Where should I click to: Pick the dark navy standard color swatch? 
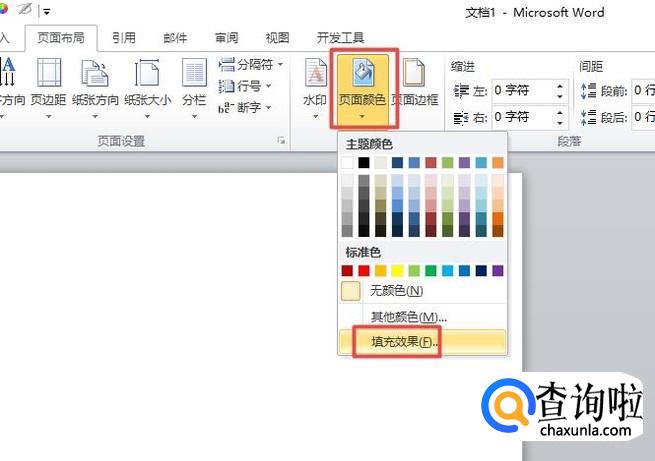[x=481, y=271]
